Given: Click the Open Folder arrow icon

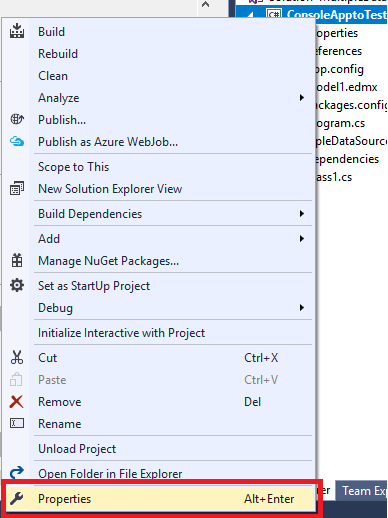Looking at the screenshot, I should 17,473.
